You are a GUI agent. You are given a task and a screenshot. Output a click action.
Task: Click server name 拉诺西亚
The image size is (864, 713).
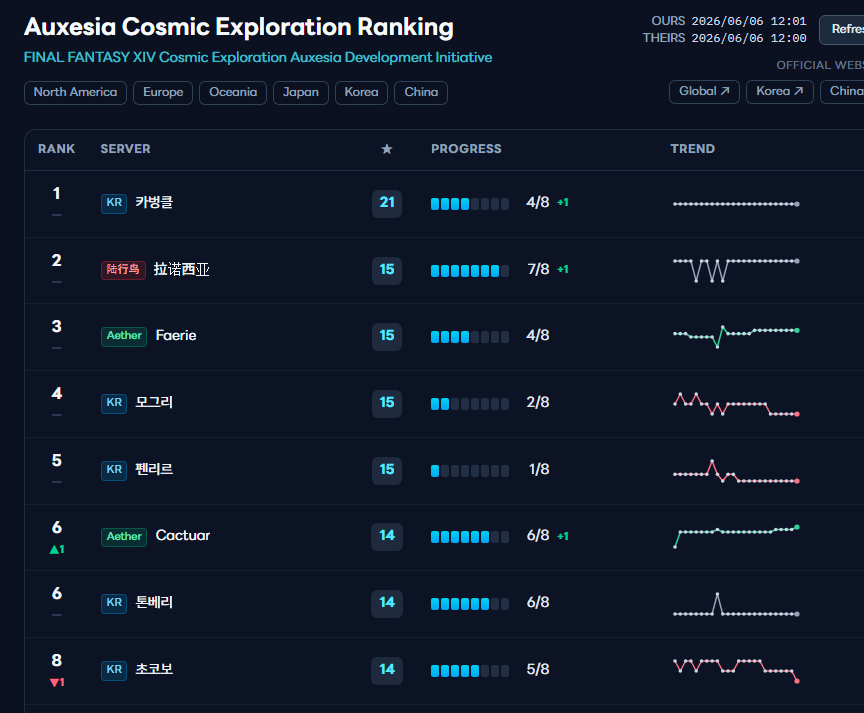point(181,269)
